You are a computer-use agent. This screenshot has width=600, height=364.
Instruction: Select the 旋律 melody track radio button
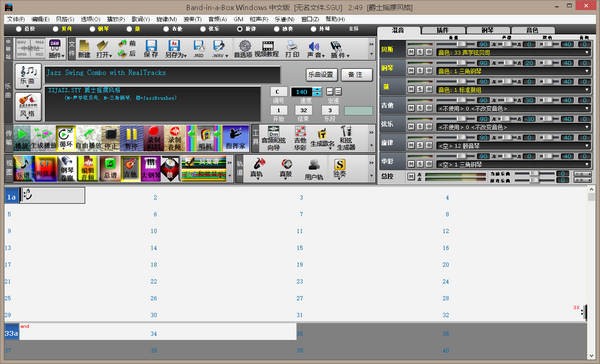click(240, 29)
